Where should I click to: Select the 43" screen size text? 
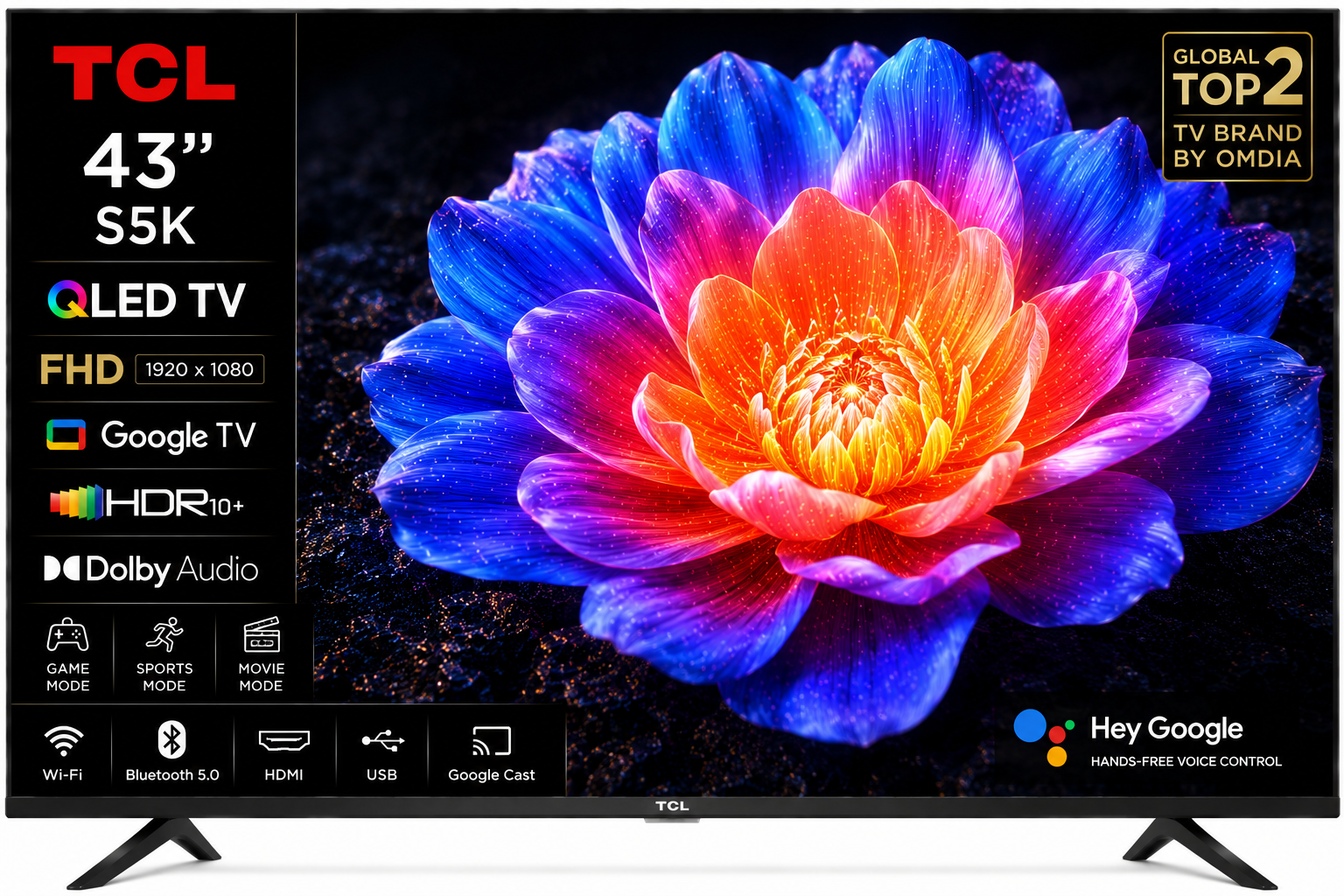[149, 161]
